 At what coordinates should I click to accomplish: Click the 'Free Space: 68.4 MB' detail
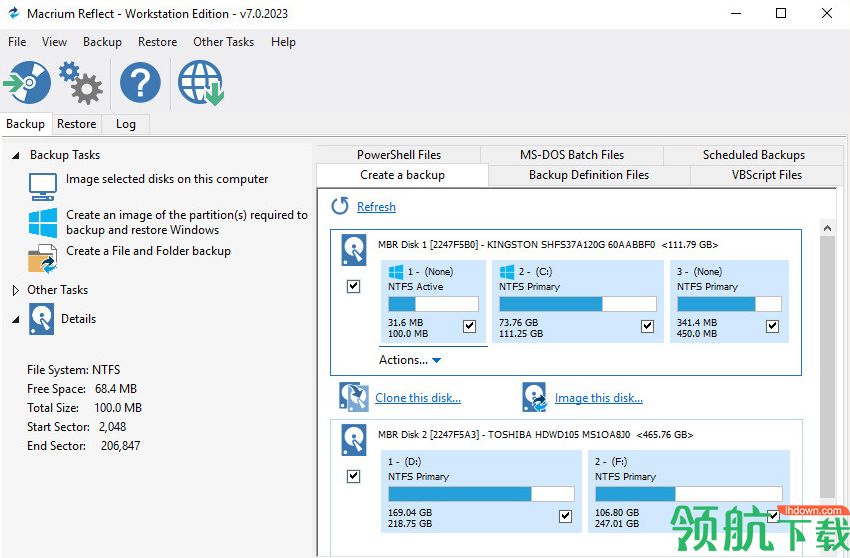click(x=82, y=389)
